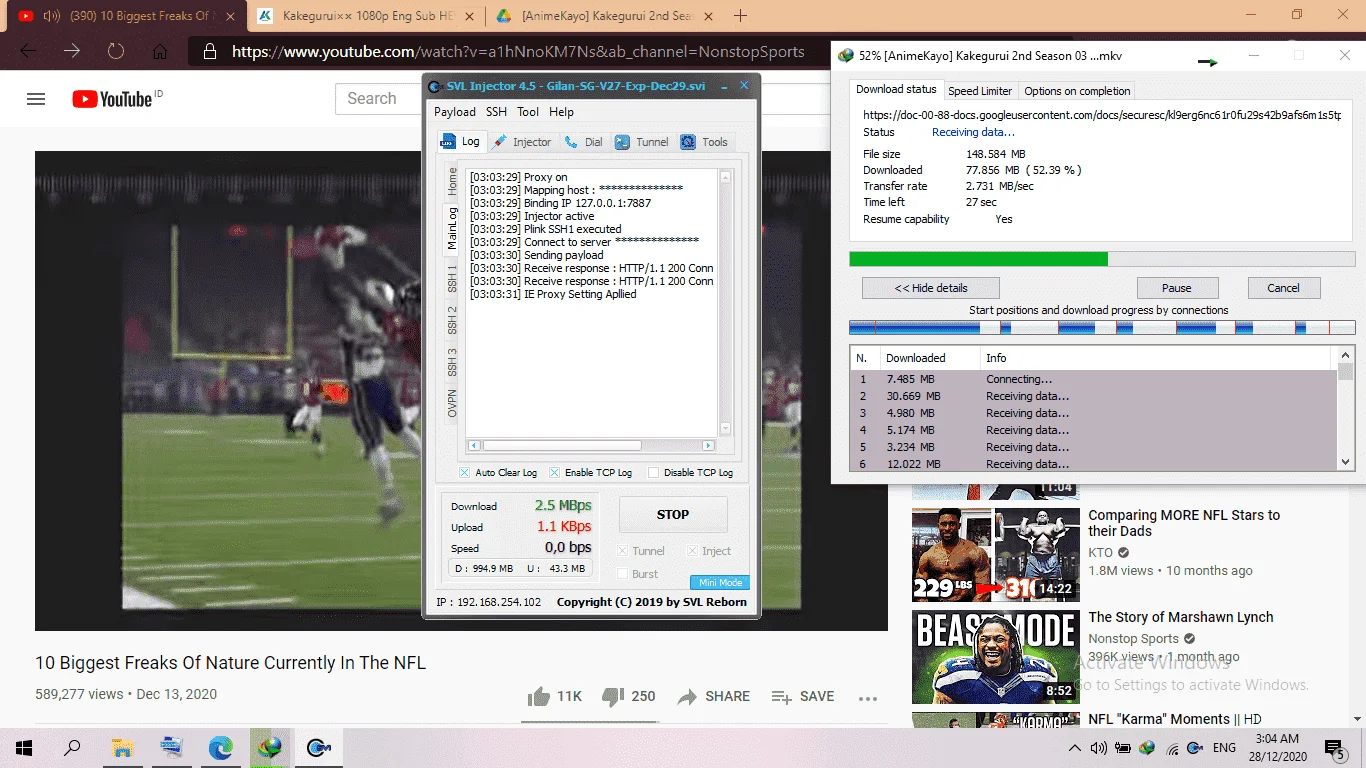Click the log horizontal scrollbar right arrow
This screenshot has height=768, width=1366.
708,446
